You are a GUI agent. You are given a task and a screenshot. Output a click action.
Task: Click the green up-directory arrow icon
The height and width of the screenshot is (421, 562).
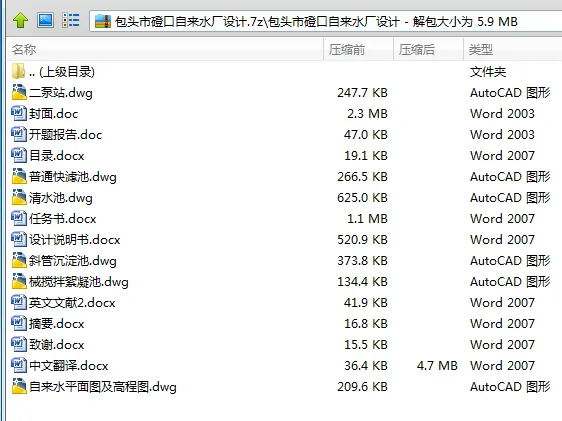(x=20, y=20)
